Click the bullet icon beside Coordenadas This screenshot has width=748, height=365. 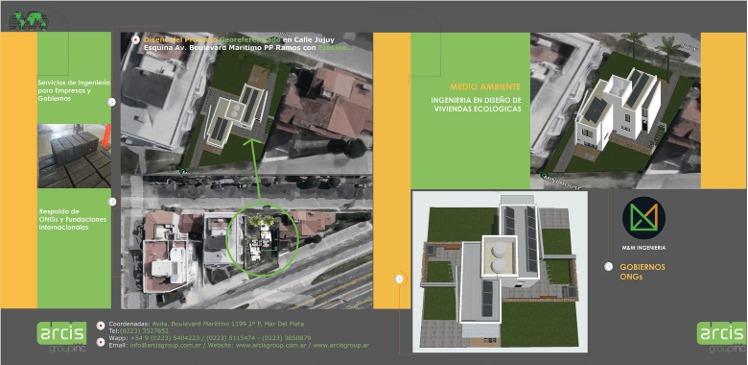coord(100,326)
